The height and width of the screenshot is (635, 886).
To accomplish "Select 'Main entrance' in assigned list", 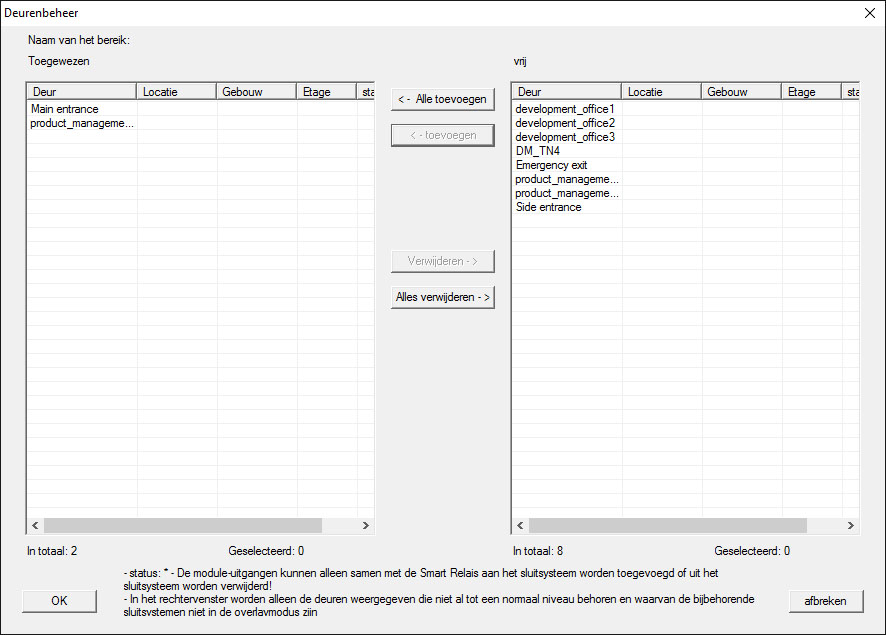I will 65,109.
